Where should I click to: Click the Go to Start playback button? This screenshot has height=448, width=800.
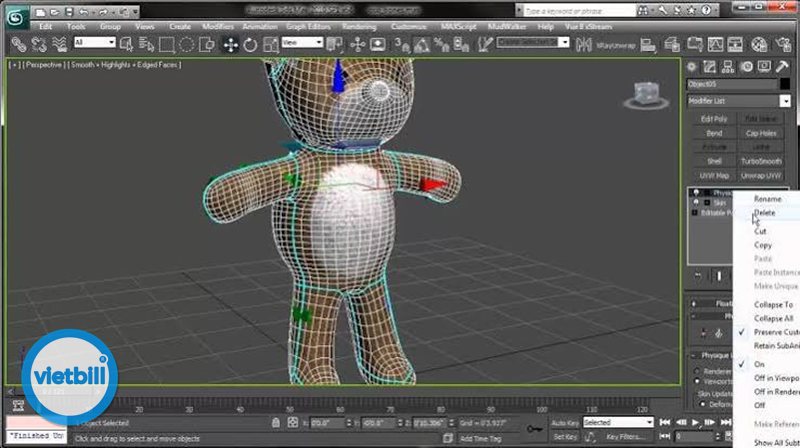tap(664, 422)
